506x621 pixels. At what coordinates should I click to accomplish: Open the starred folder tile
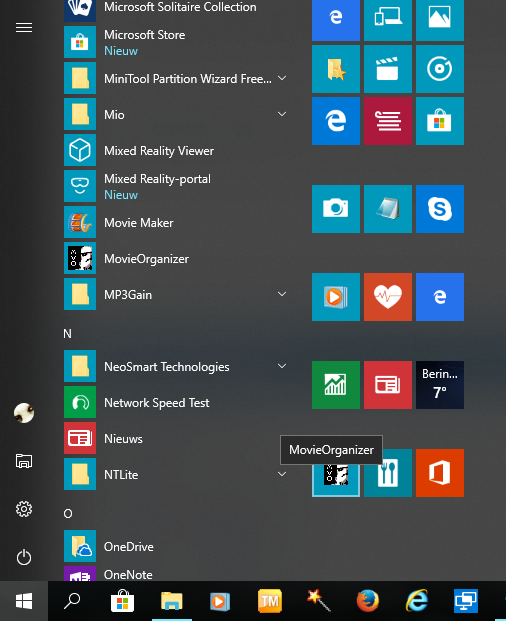tap(336, 69)
